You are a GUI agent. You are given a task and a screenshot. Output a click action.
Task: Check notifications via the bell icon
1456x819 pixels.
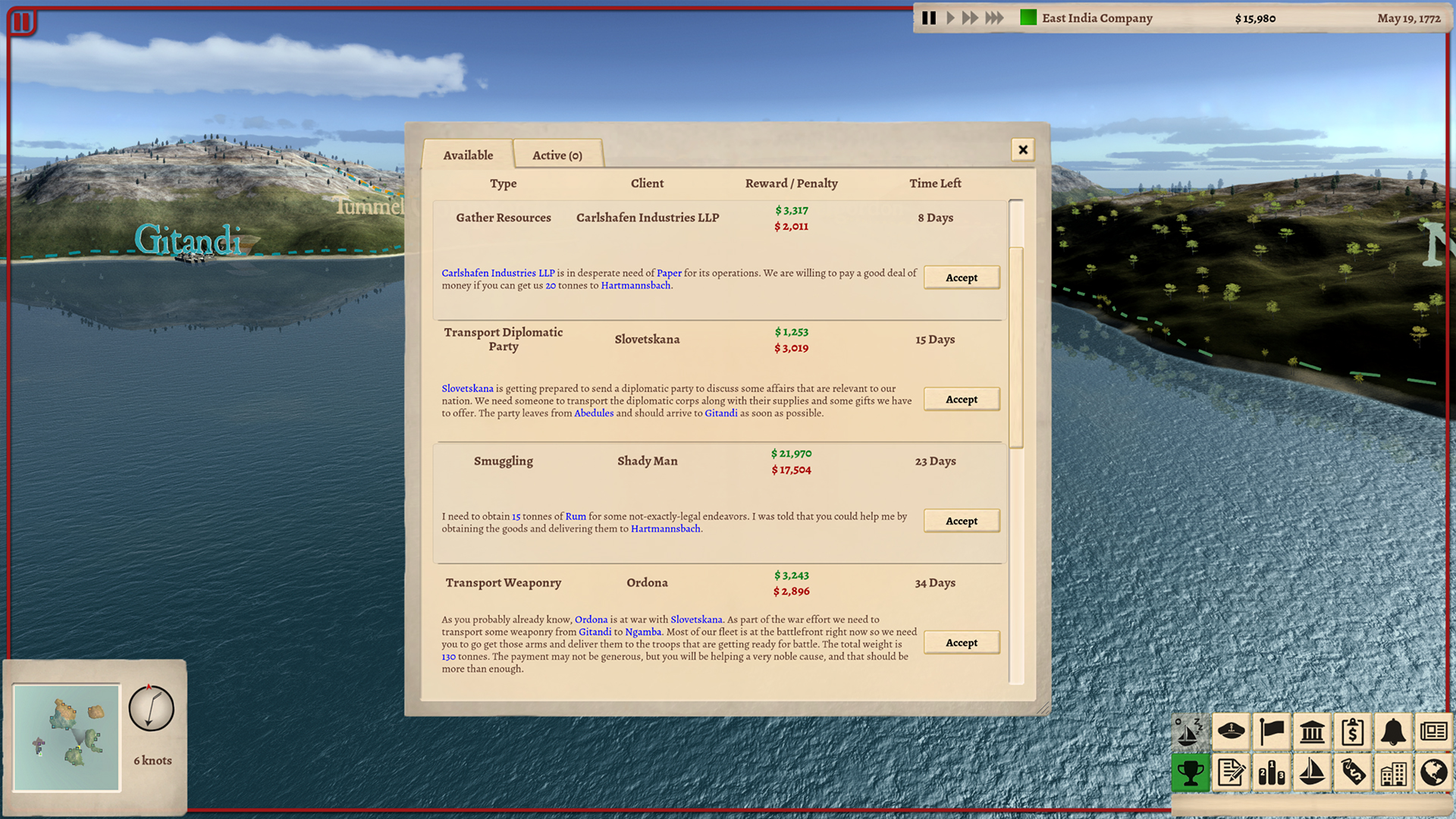1395,732
